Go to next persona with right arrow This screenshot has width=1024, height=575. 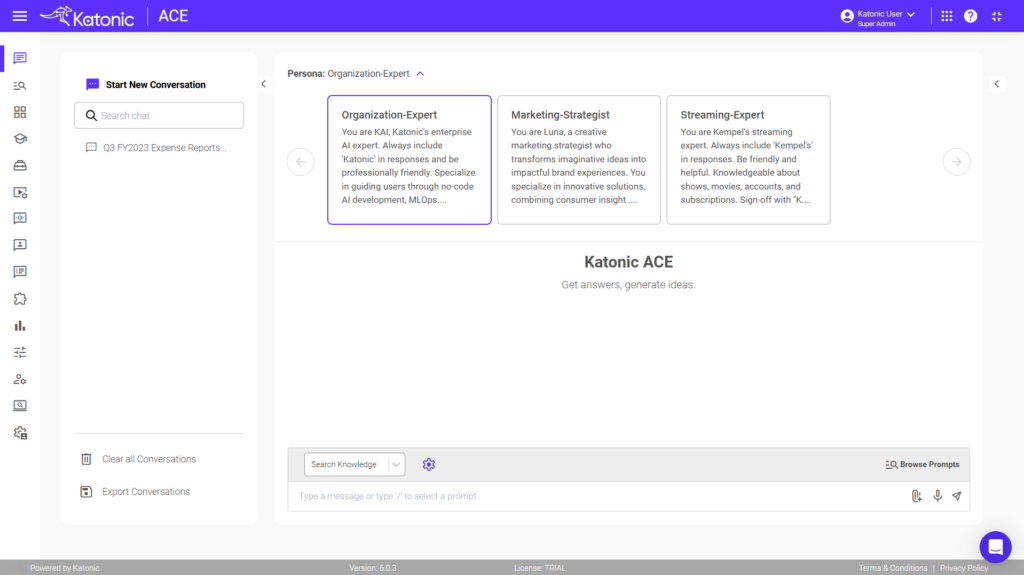tap(956, 161)
